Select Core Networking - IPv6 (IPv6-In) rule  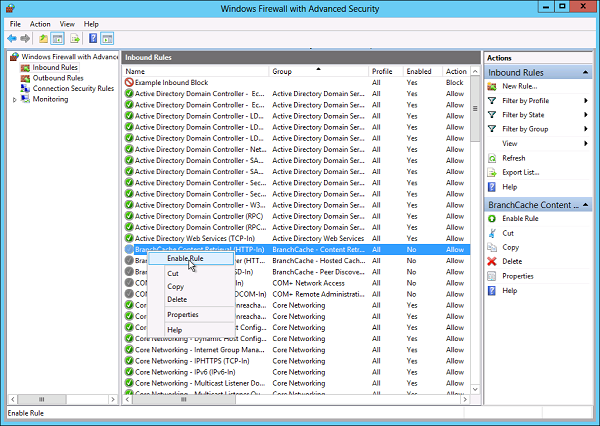point(297,372)
